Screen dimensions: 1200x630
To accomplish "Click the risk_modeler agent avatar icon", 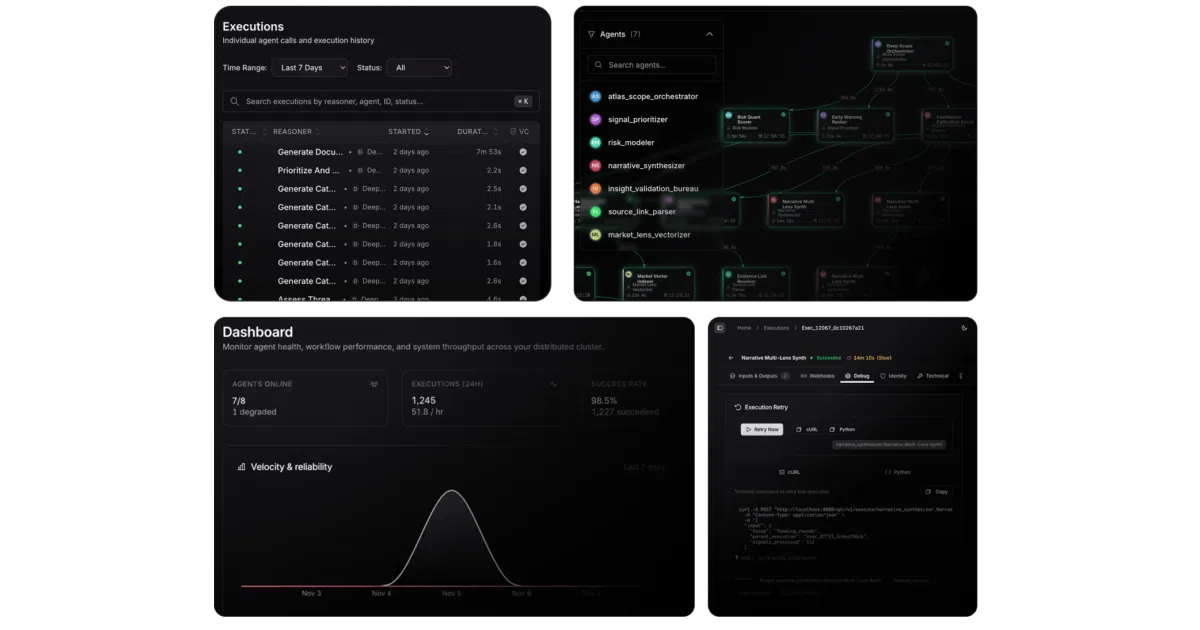I will (595, 142).
